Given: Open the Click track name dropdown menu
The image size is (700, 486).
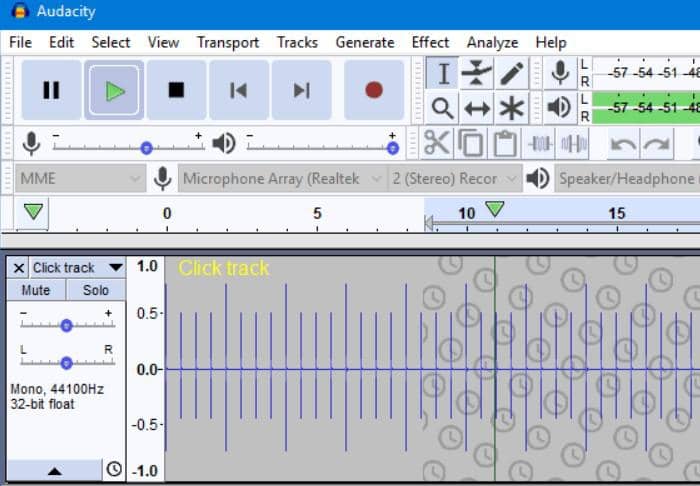Looking at the screenshot, I should point(78,268).
